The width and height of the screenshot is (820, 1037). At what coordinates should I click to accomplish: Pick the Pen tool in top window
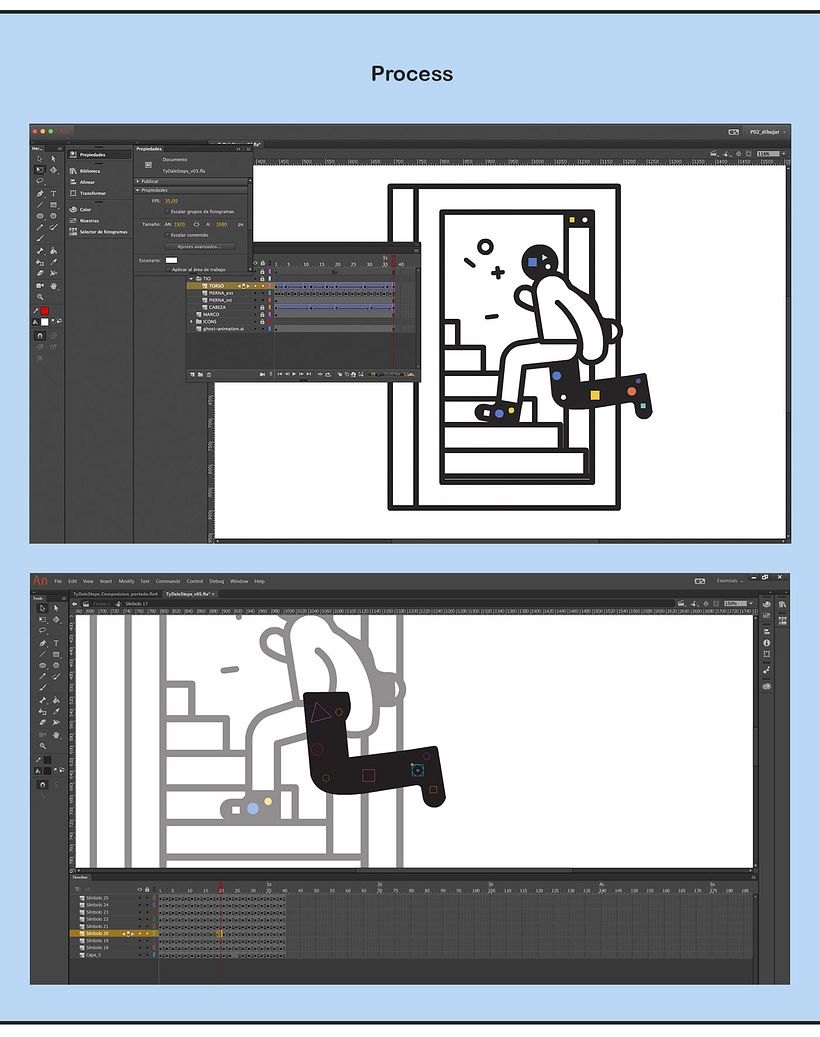40,194
